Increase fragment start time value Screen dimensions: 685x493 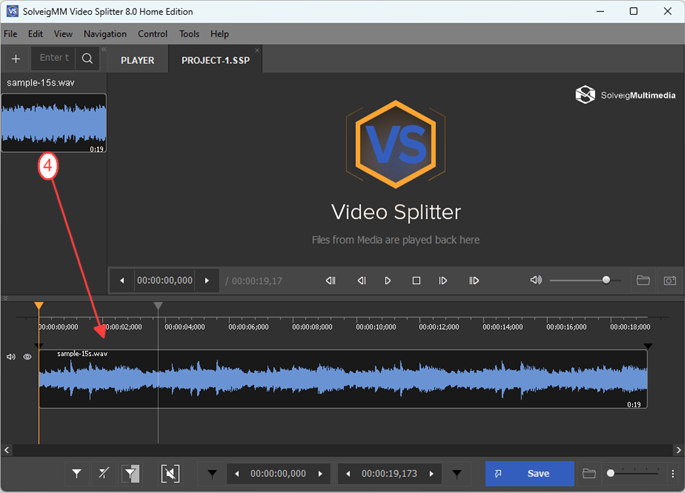(x=320, y=474)
